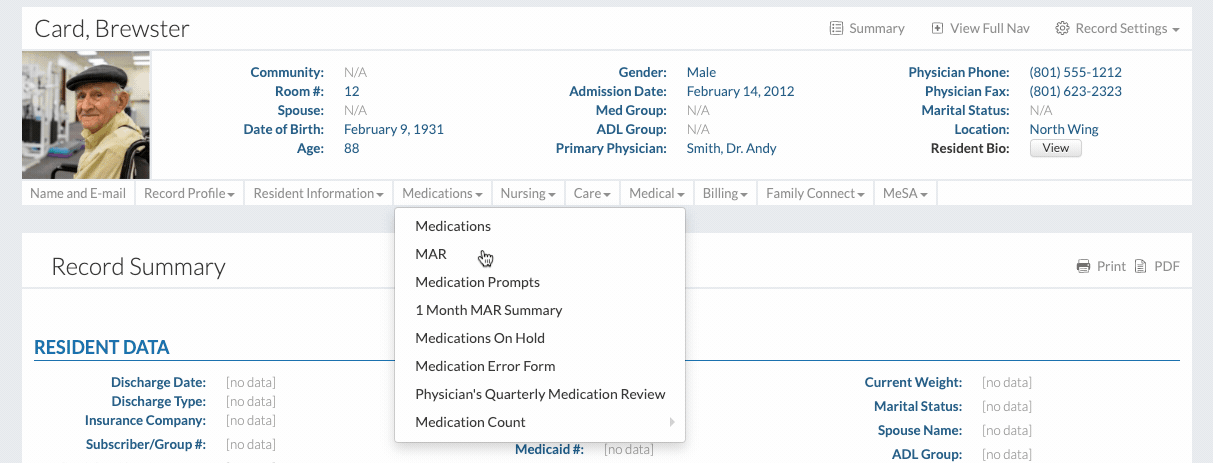1213x463 pixels.
Task: Open the Billing dropdown menu
Action: click(725, 194)
